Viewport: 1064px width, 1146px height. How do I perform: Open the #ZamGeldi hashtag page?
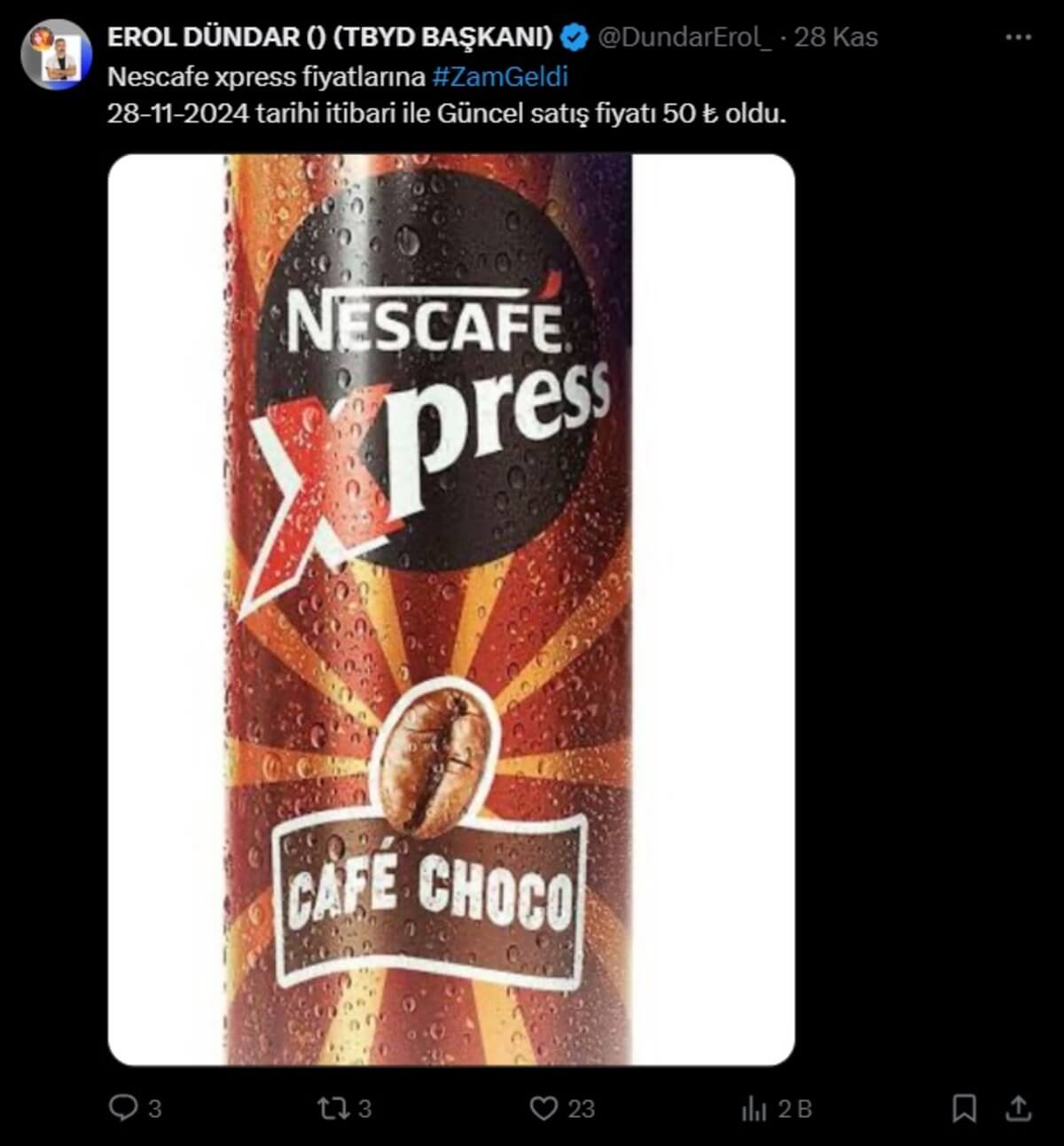[500, 79]
